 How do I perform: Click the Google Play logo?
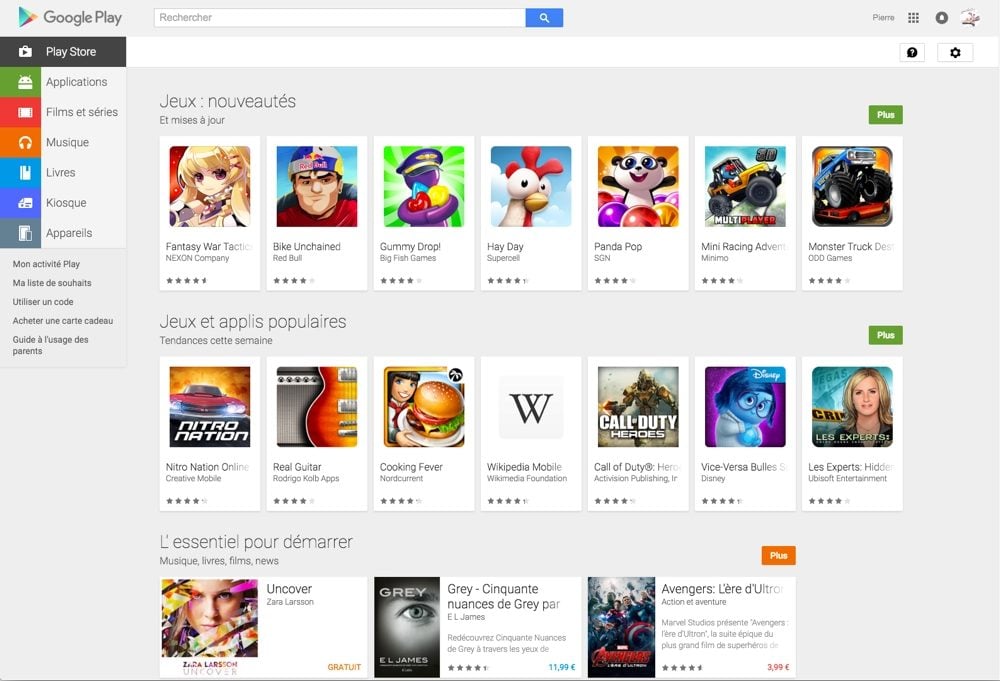click(x=70, y=17)
